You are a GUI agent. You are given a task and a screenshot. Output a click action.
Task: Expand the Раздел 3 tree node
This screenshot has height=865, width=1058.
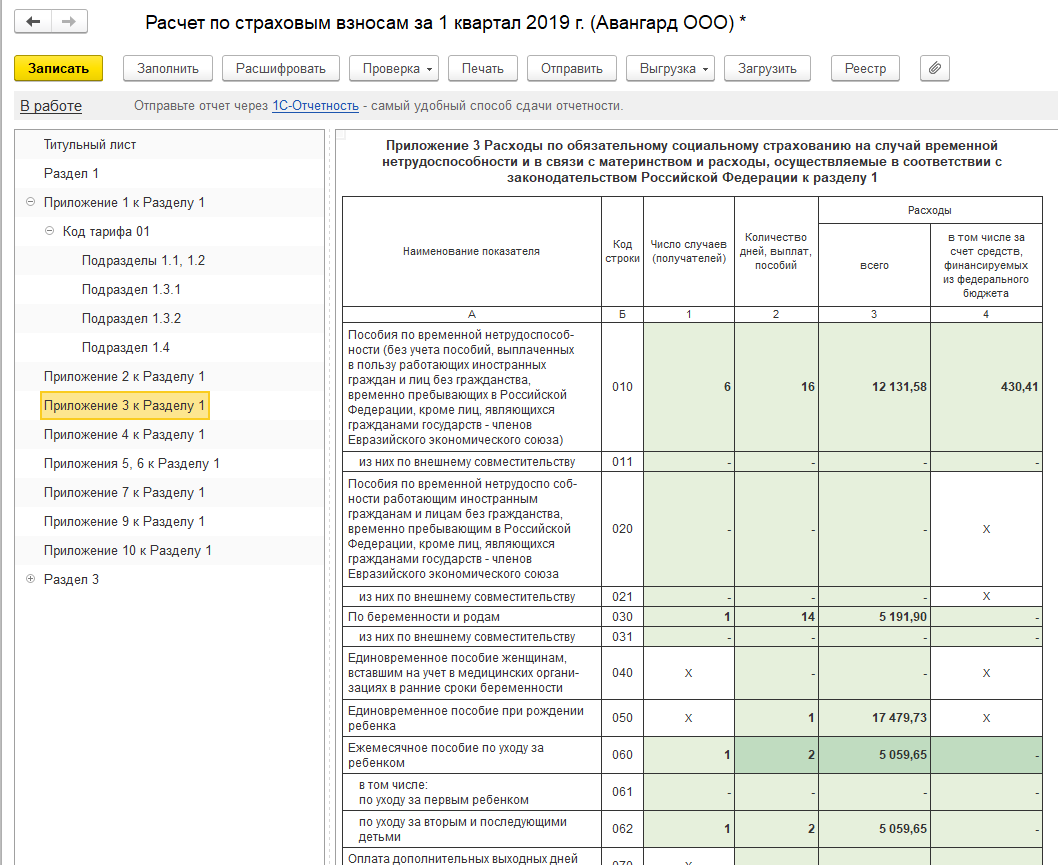(30, 580)
